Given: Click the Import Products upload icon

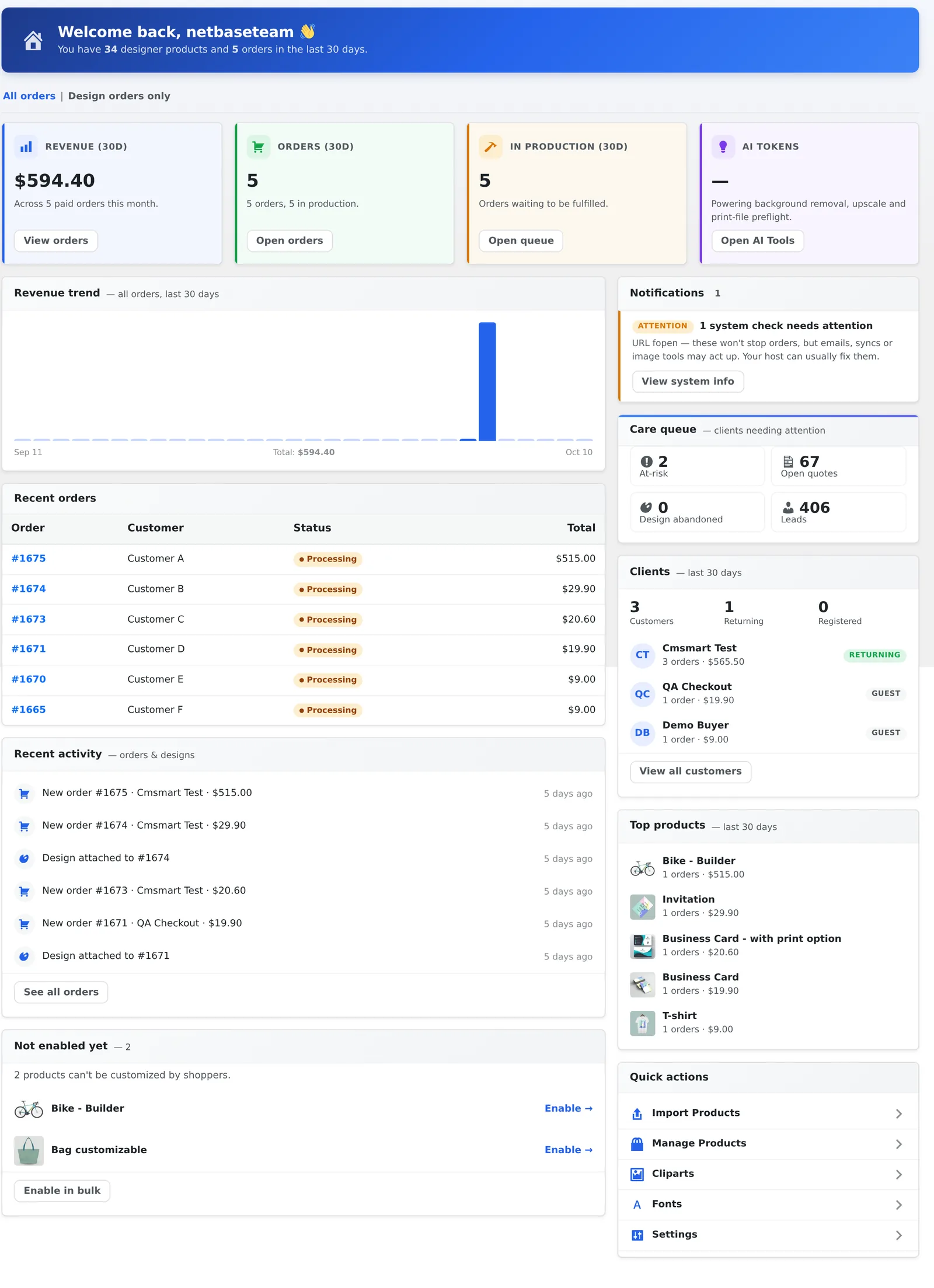Looking at the screenshot, I should 637,1114.
